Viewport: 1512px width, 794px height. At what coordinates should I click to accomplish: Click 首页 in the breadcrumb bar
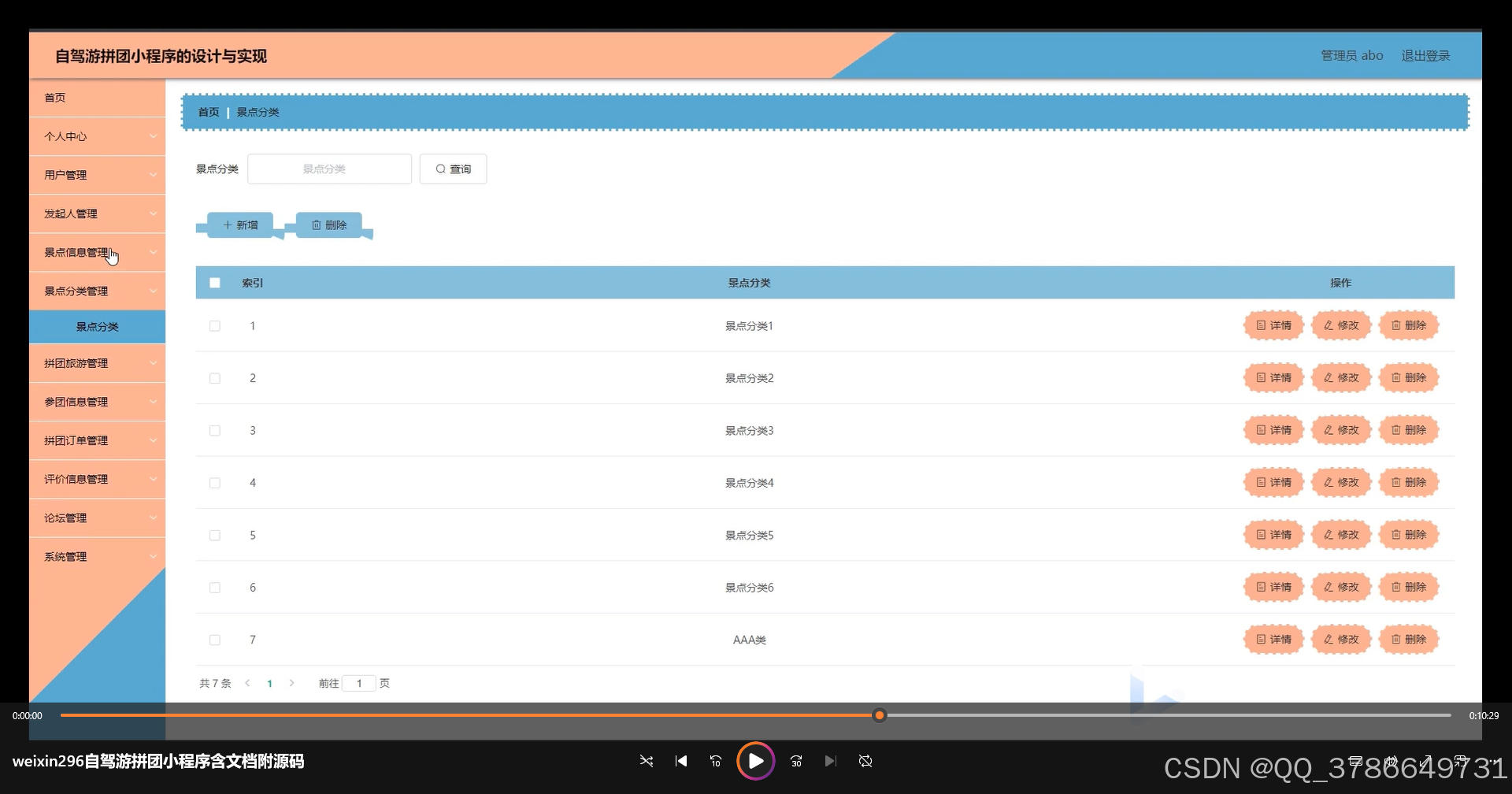pyautogui.click(x=209, y=112)
